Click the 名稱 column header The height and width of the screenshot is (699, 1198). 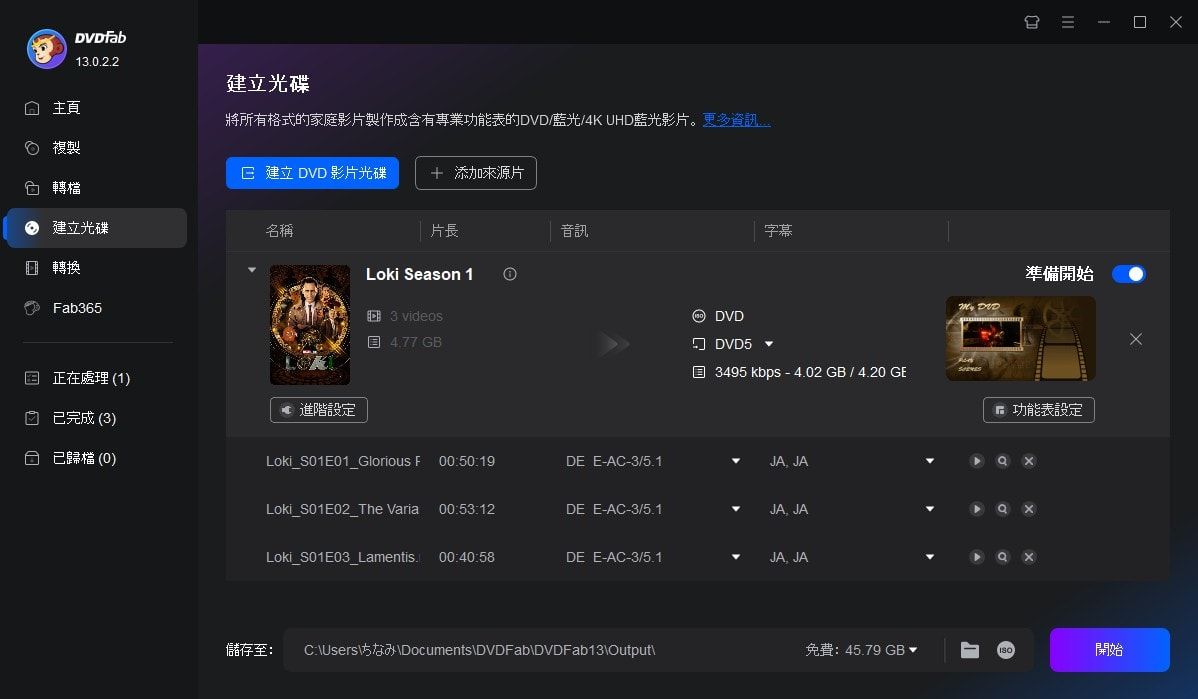(x=280, y=231)
